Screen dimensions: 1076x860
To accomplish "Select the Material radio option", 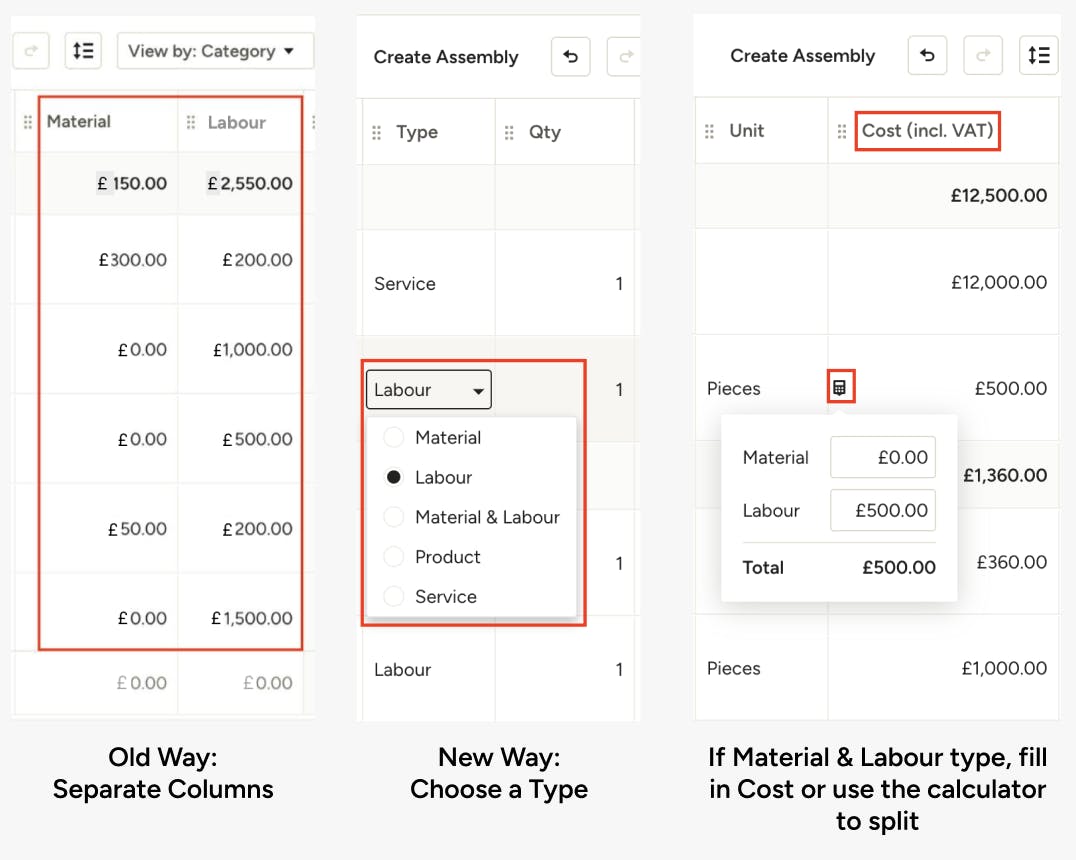I will 393,437.
